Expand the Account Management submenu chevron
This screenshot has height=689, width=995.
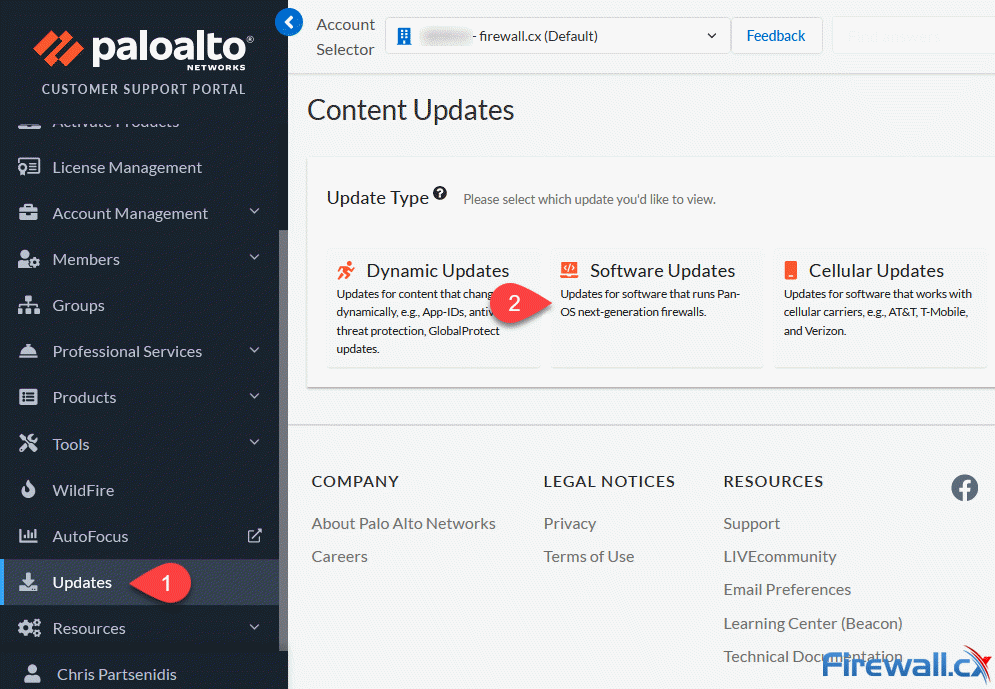click(x=254, y=211)
